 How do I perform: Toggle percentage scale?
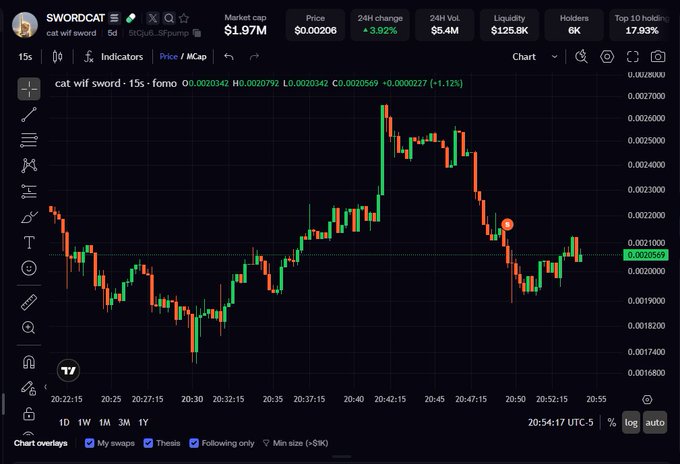coord(611,422)
